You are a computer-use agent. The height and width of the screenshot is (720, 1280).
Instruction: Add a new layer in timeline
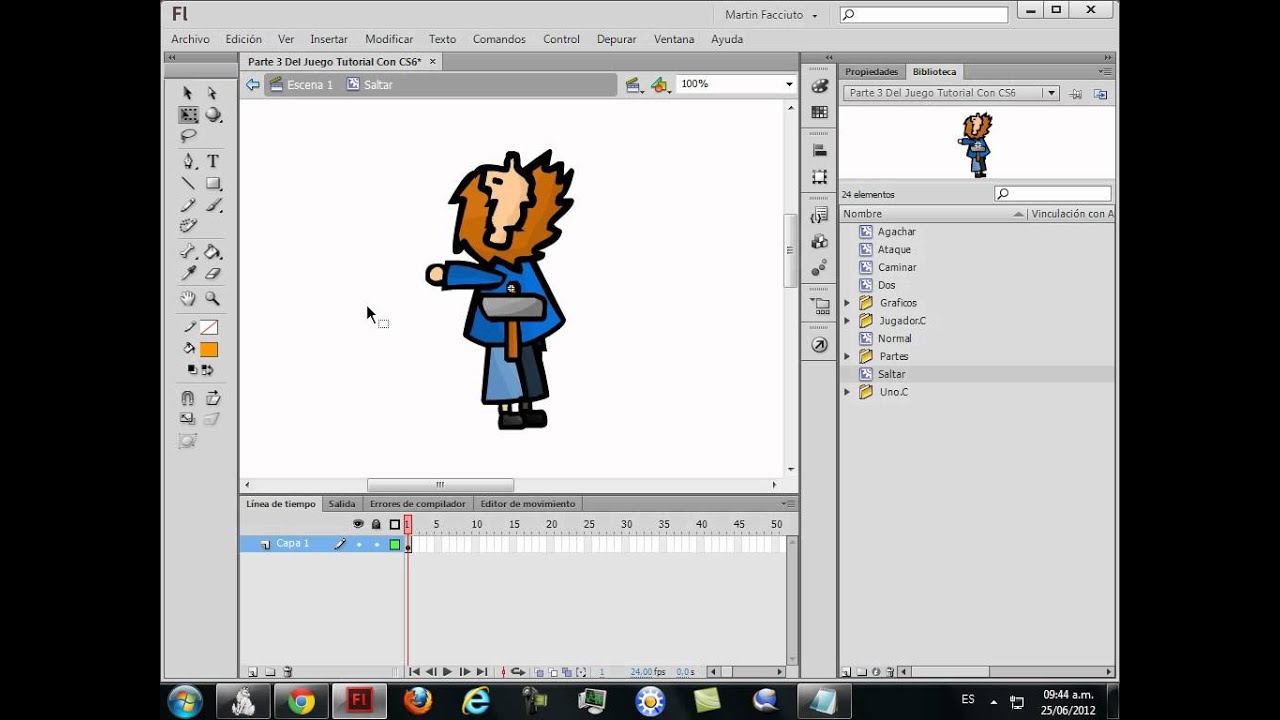tap(252, 672)
